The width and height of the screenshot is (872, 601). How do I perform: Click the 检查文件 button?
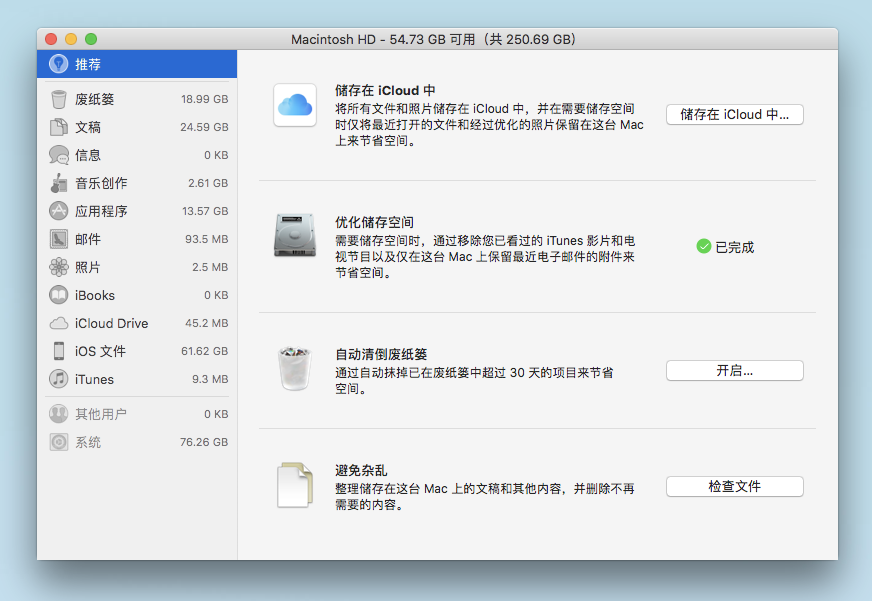pyautogui.click(x=735, y=486)
